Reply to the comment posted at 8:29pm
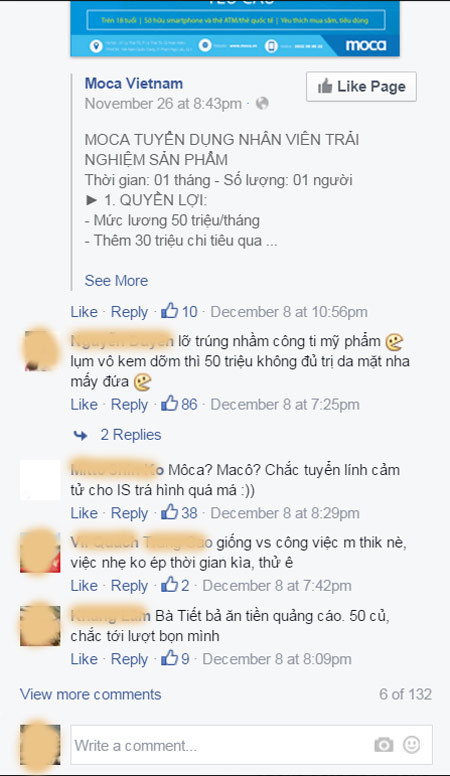The width and height of the screenshot is (450, 776). click(x=129, y=513)
